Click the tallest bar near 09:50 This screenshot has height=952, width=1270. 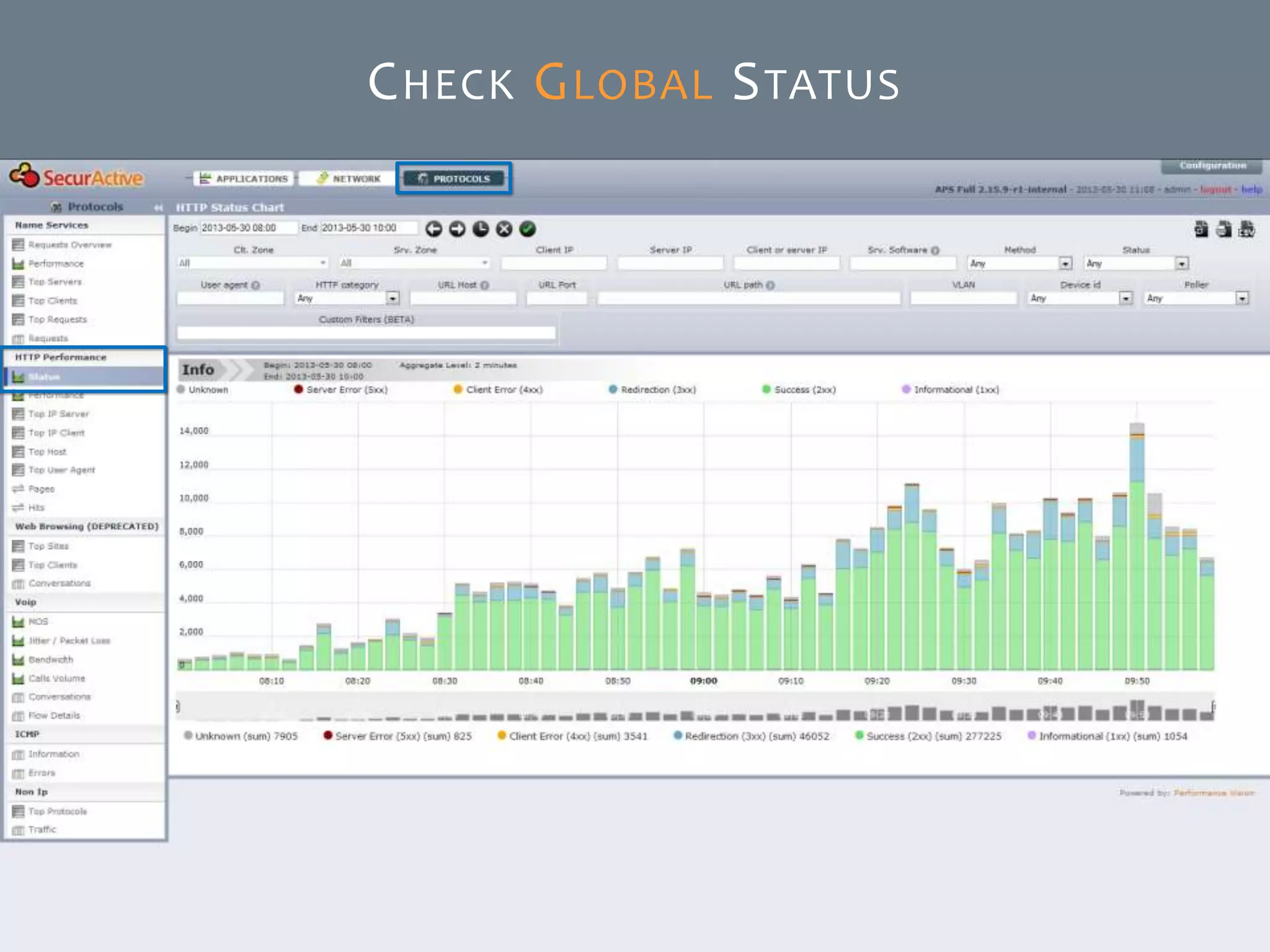click(1137, 546)
